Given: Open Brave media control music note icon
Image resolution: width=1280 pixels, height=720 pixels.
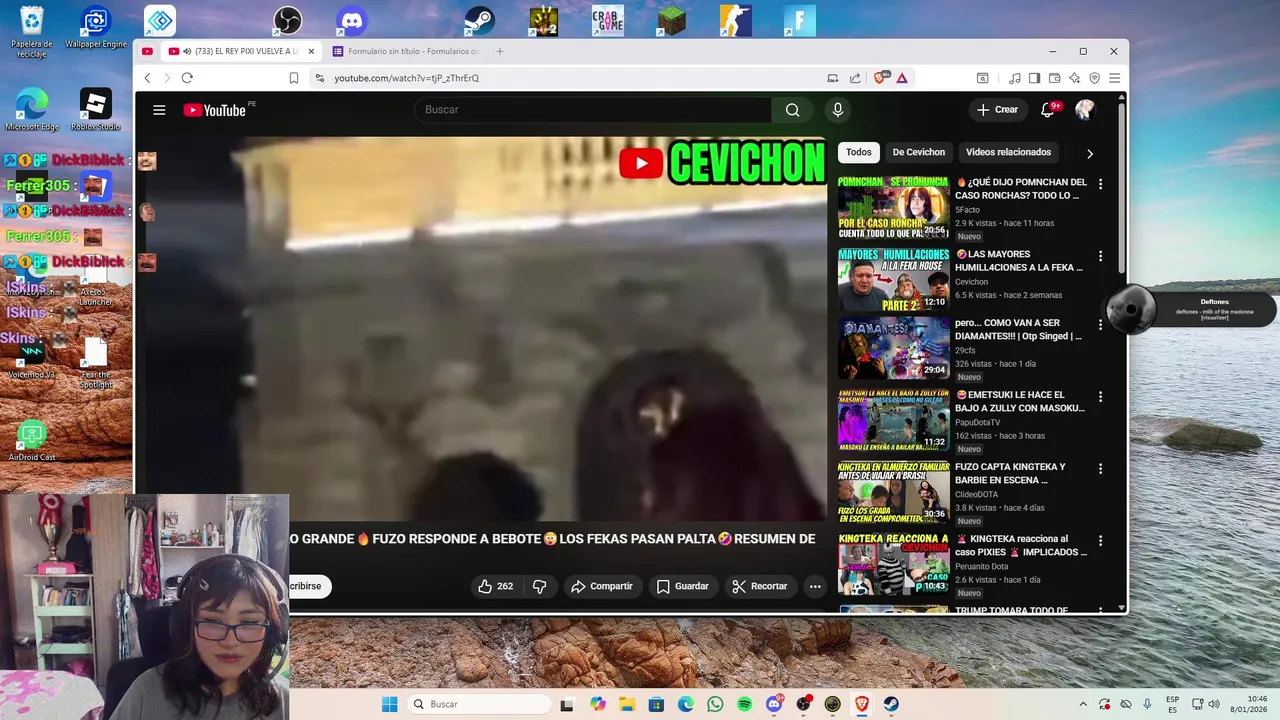Looking at the screenshot, I should [1015, 78].
